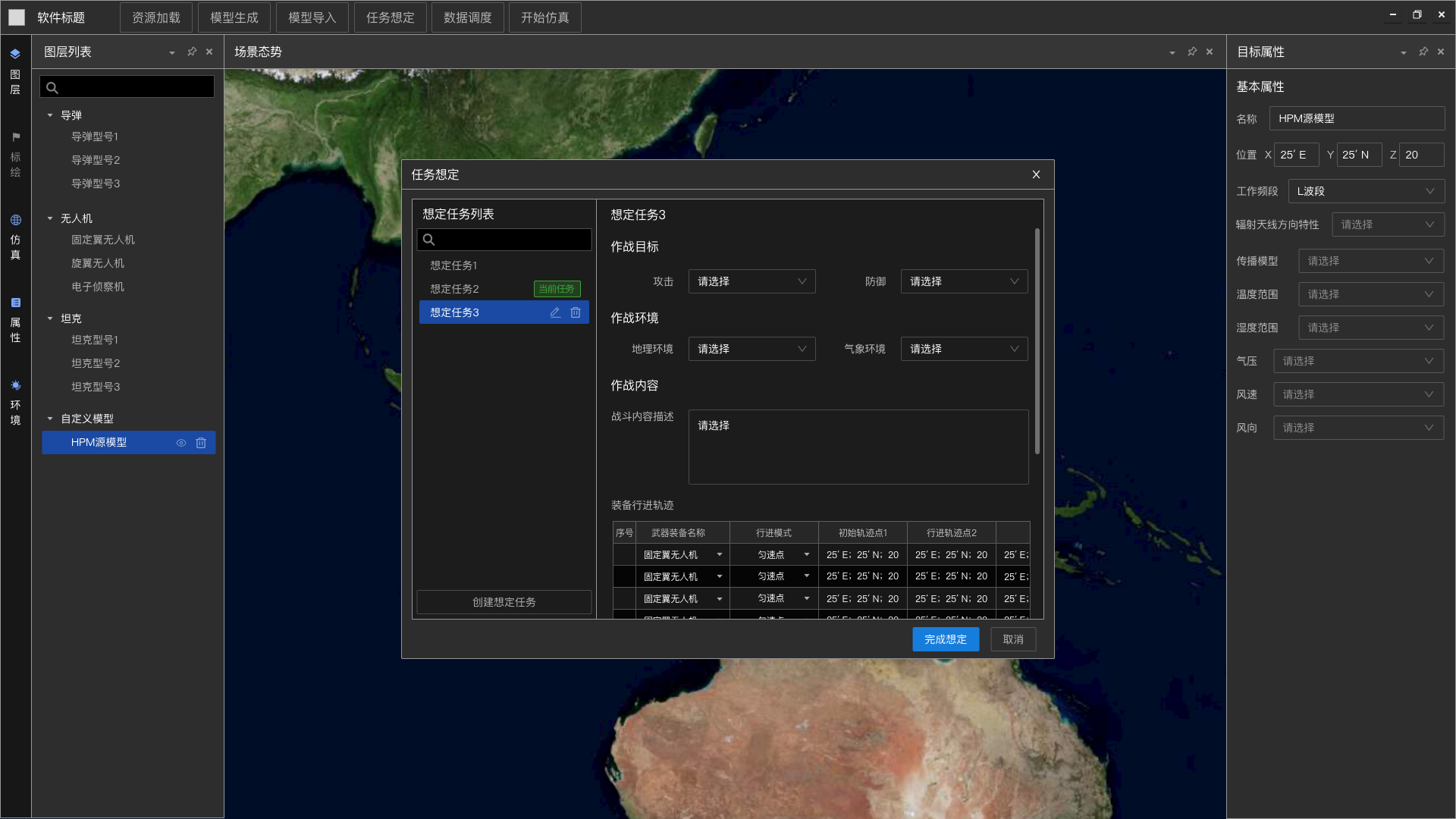The width and height of the screenshot is (1456, 819).
Task: Open the 任务想定 menu
Action: pyautogui.click(x=391, y=17)
